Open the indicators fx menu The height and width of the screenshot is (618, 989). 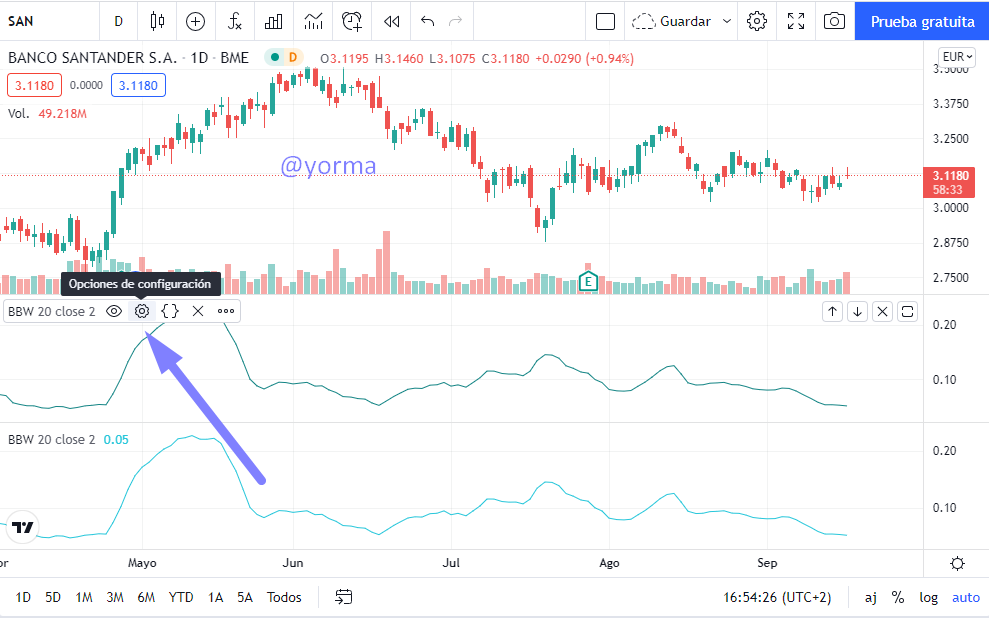tap(235, 21)
